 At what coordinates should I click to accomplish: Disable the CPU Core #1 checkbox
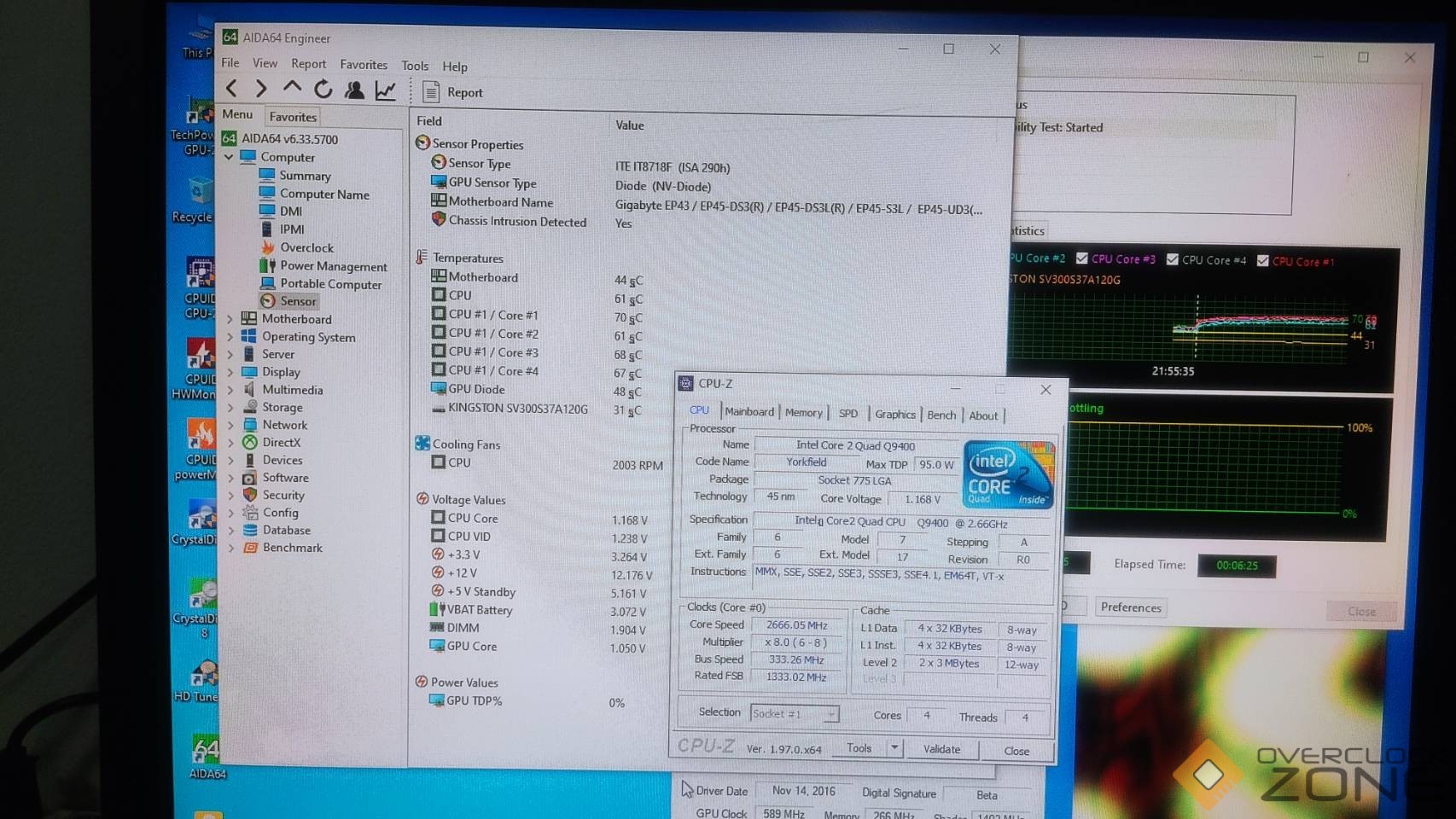(x=1263, y=261)
